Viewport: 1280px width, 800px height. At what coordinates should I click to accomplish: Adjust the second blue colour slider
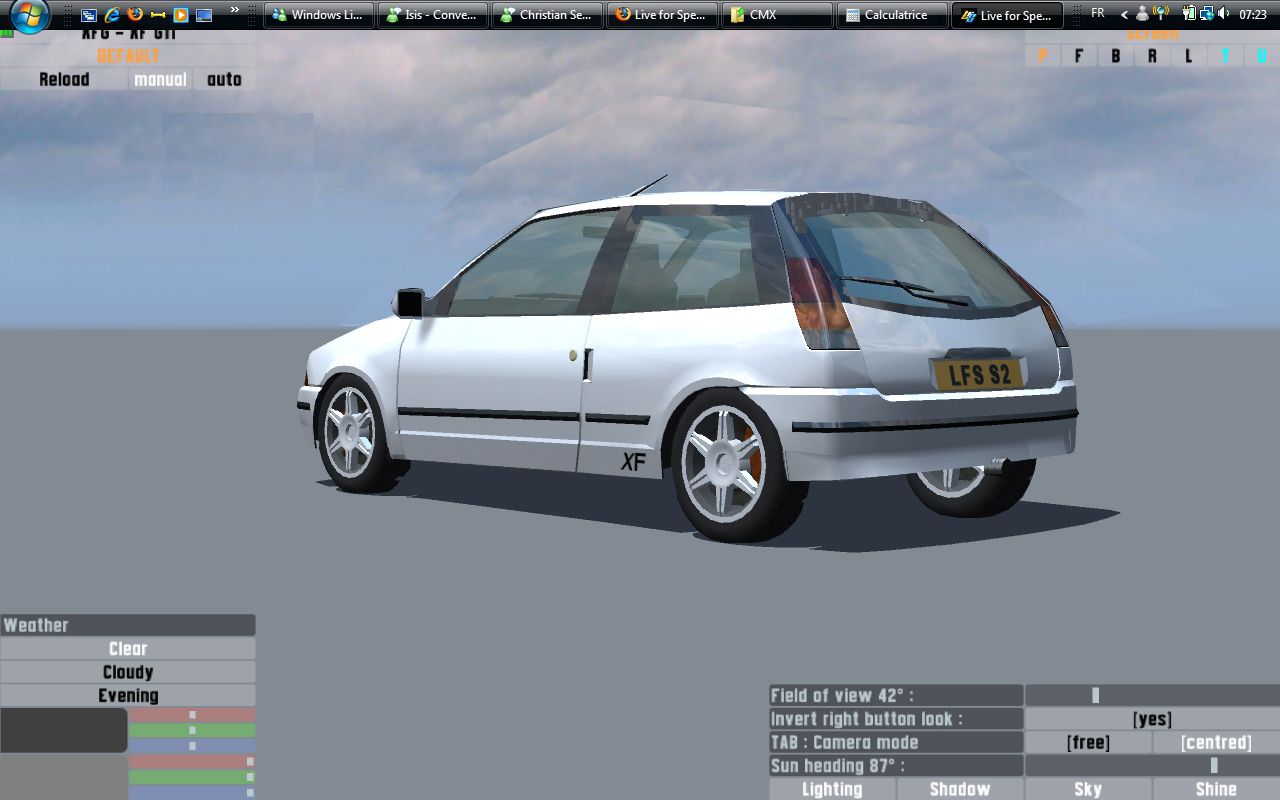192,793
